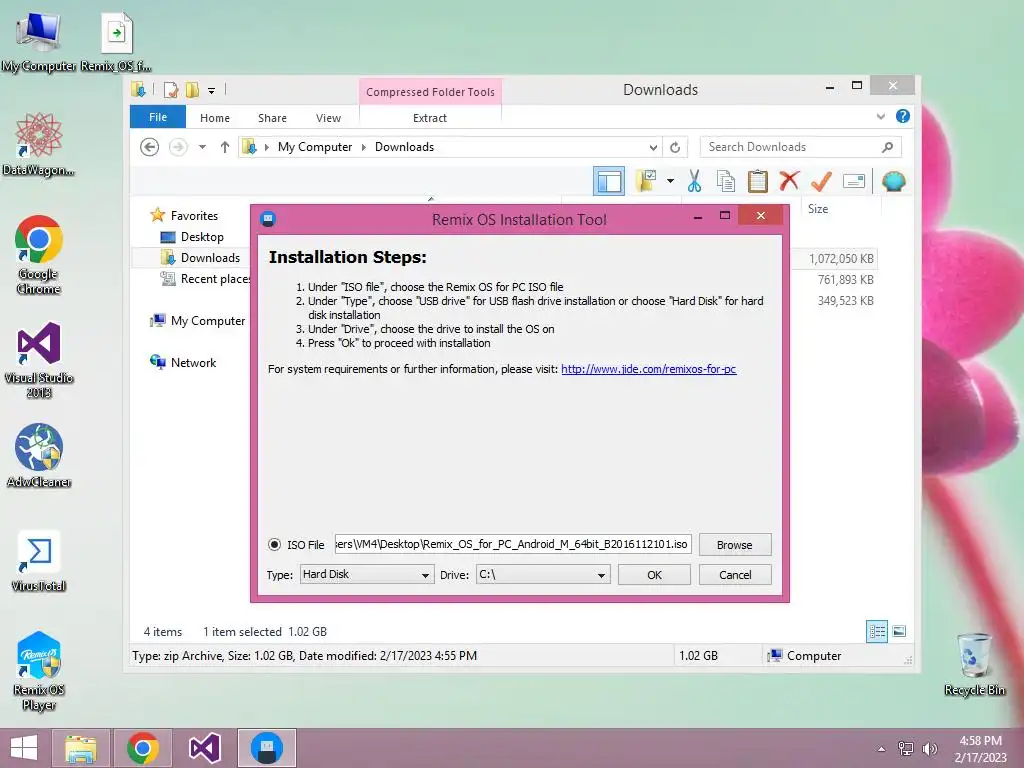Click the Browse button

pyautogui.click(x=735, y=545)
